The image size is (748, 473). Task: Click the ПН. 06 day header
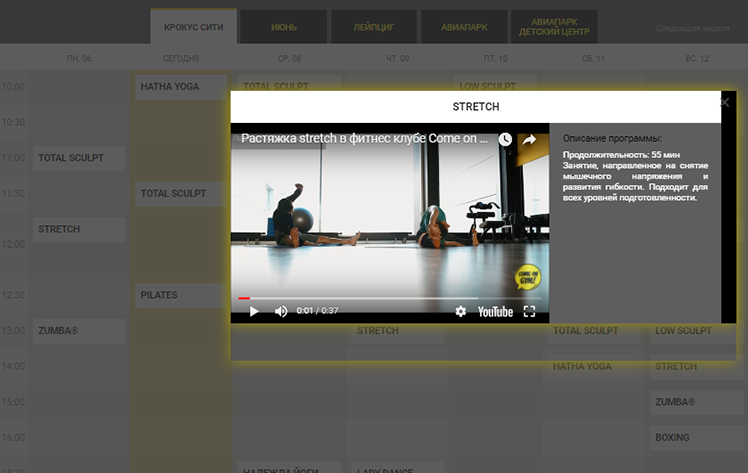[79, 59]
